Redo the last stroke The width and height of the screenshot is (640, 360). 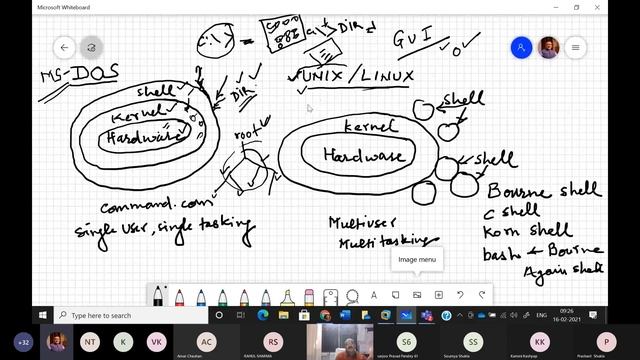pos(482,295)
